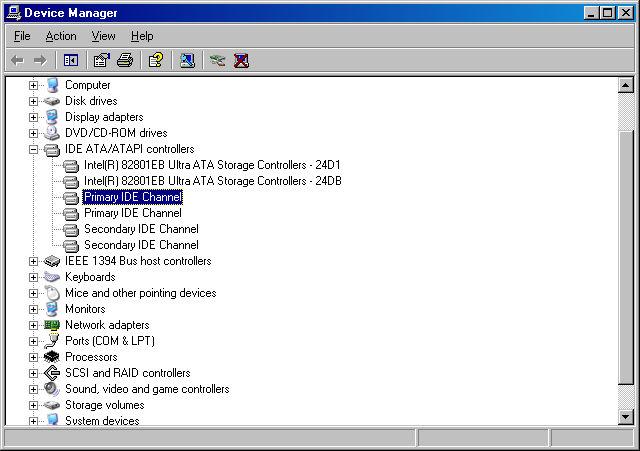The width and height of the screenshot is (640, 451).
Task: Select the System devices label
Action: (102, 420)
